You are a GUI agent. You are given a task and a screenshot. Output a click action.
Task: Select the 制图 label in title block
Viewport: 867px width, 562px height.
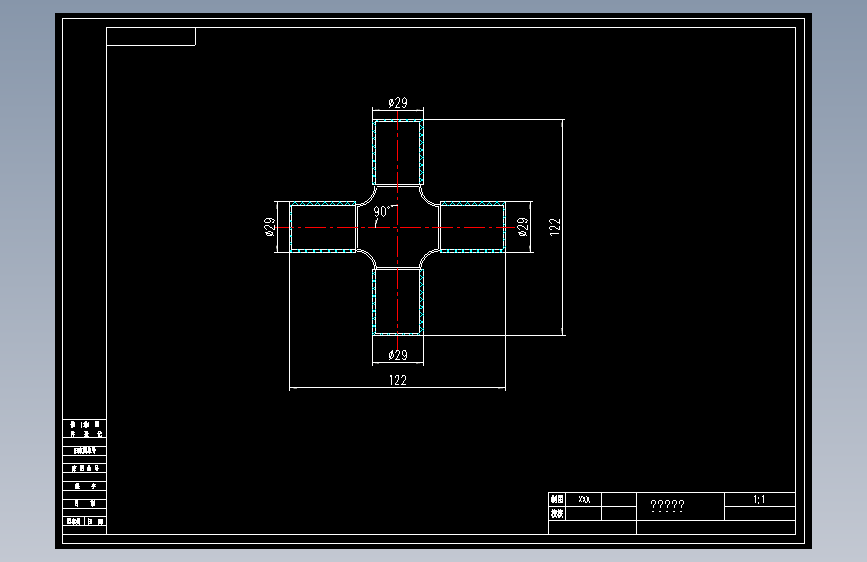(557, 499)
